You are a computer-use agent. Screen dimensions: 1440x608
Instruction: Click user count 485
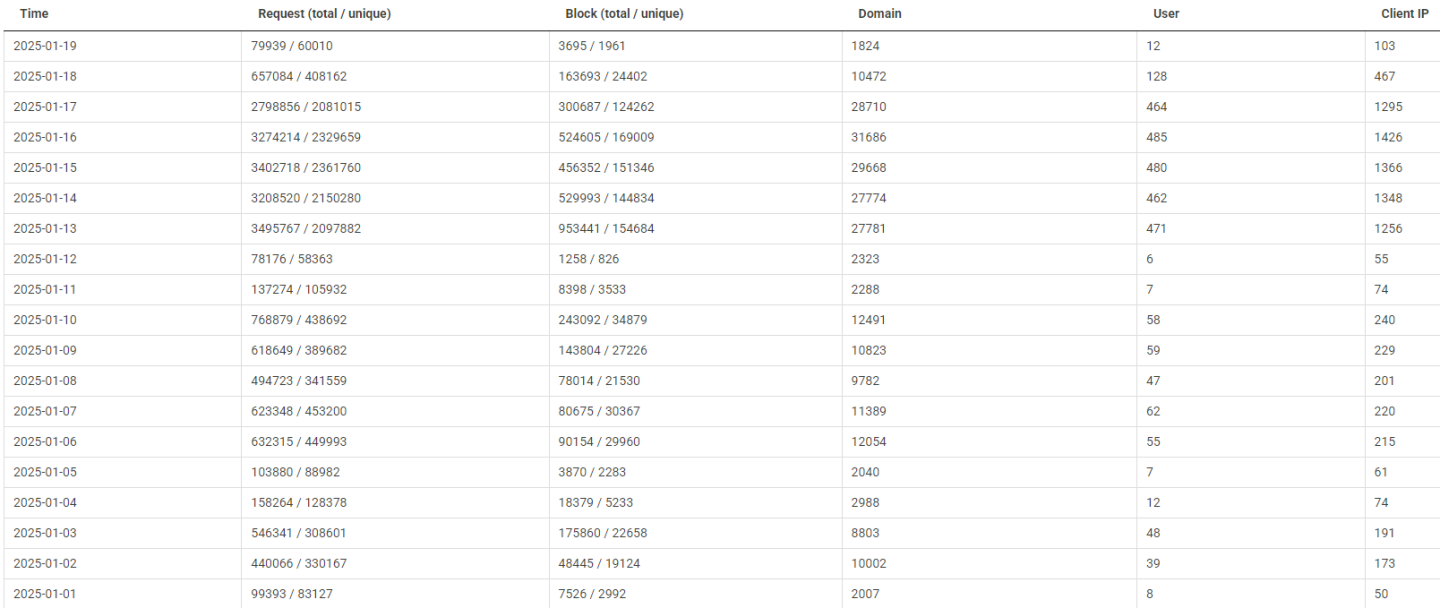point(1156,137)
